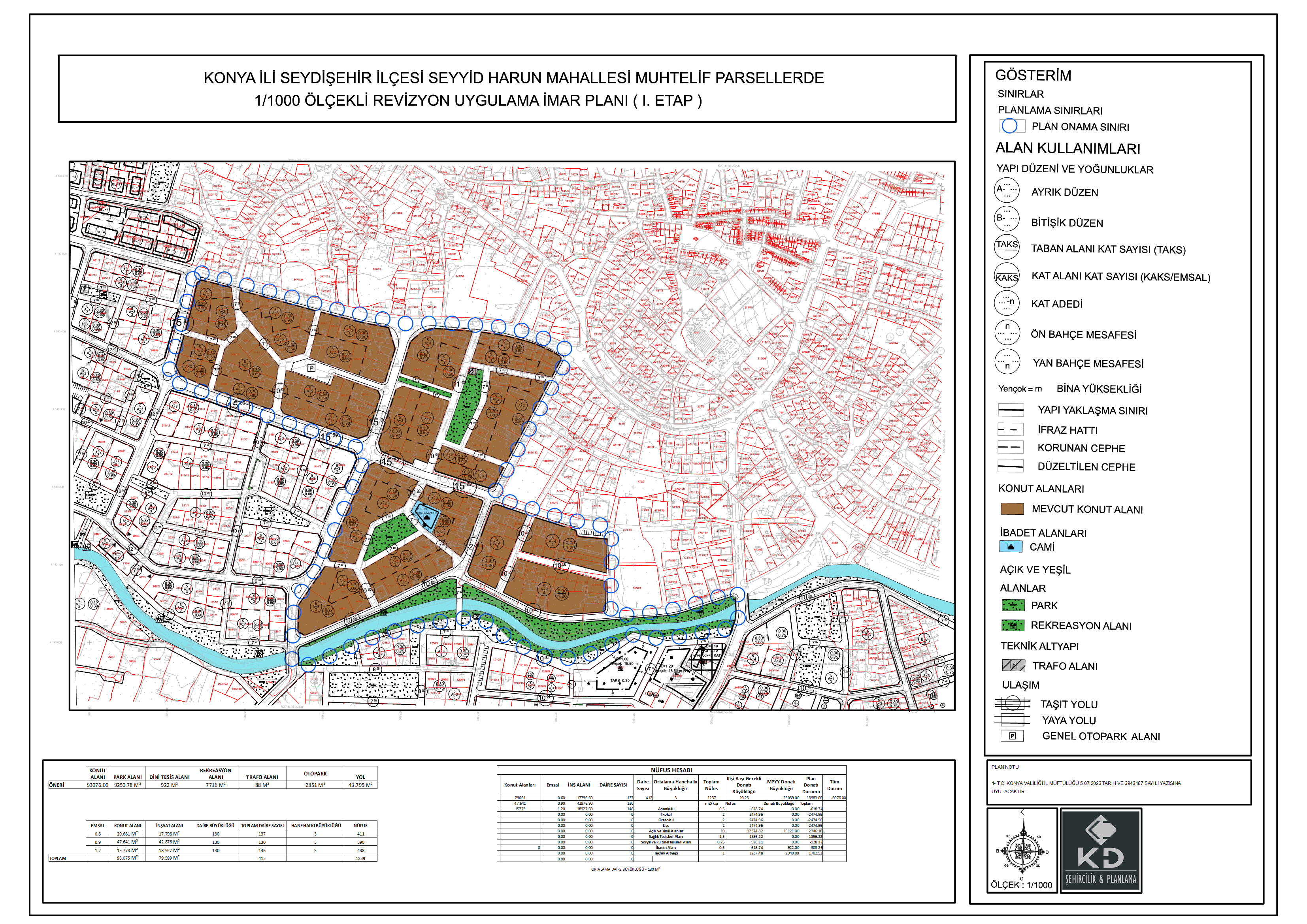
Task: Click the Nüfus Hesabı table header
Action: click(x=671, y=770)
